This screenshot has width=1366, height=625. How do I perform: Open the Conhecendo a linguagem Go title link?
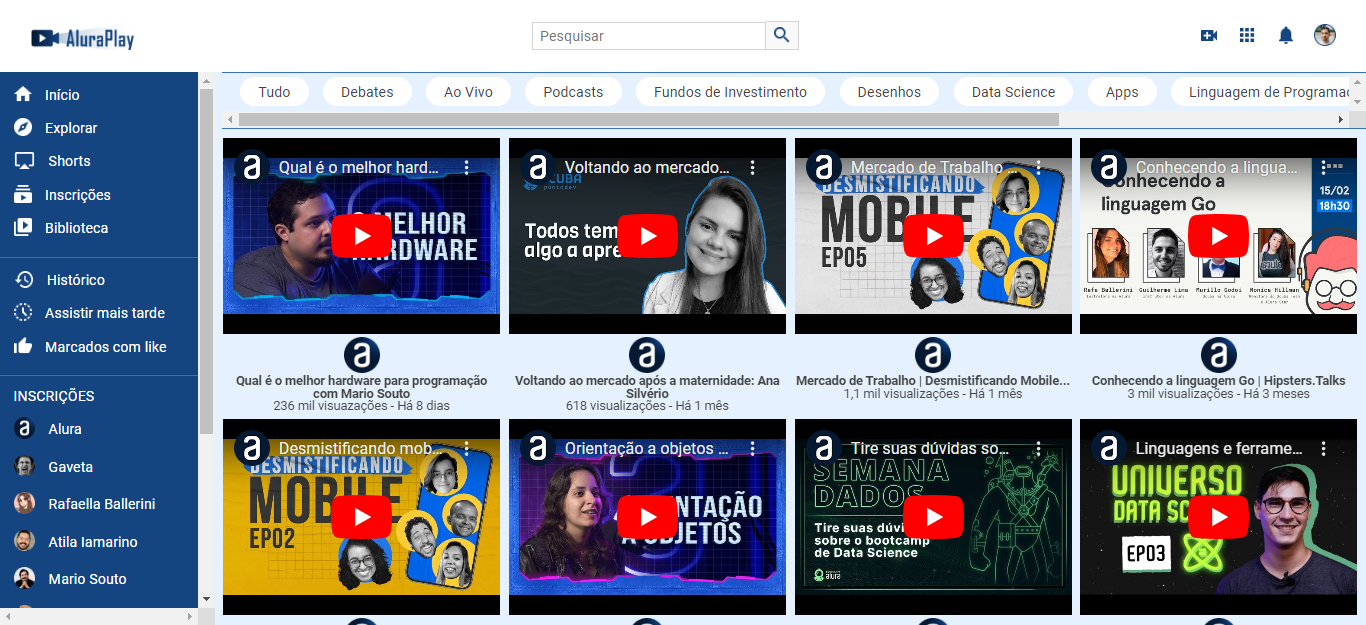(1218, 381)
